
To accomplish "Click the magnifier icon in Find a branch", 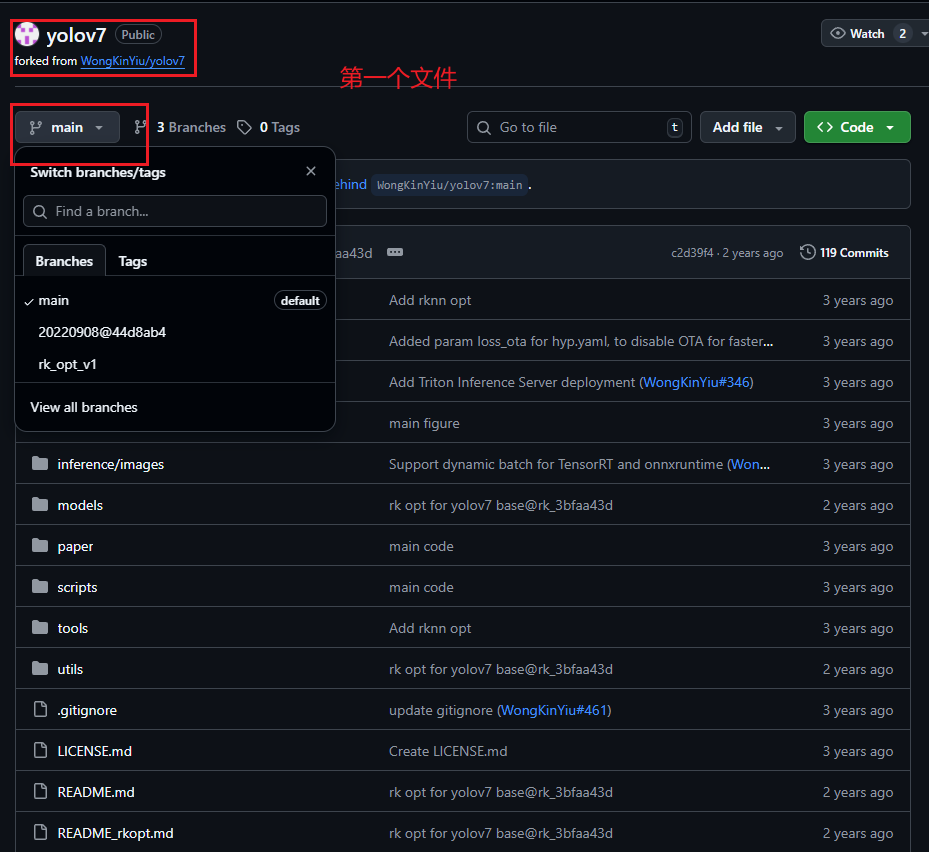I will coord(40,212).
